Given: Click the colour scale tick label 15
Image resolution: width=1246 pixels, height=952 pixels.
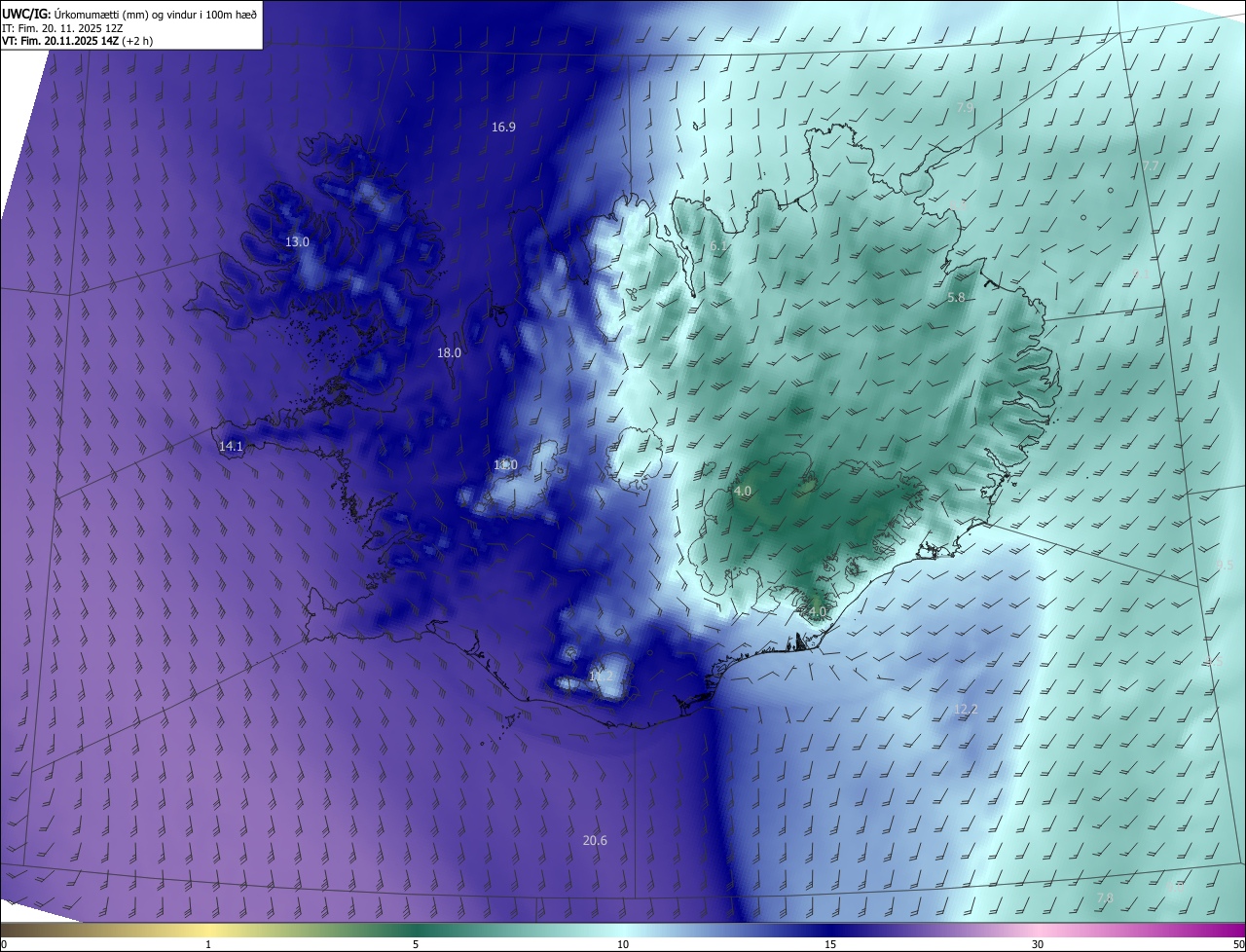Looking at the screenshot, I should click(x=830, y=945).
